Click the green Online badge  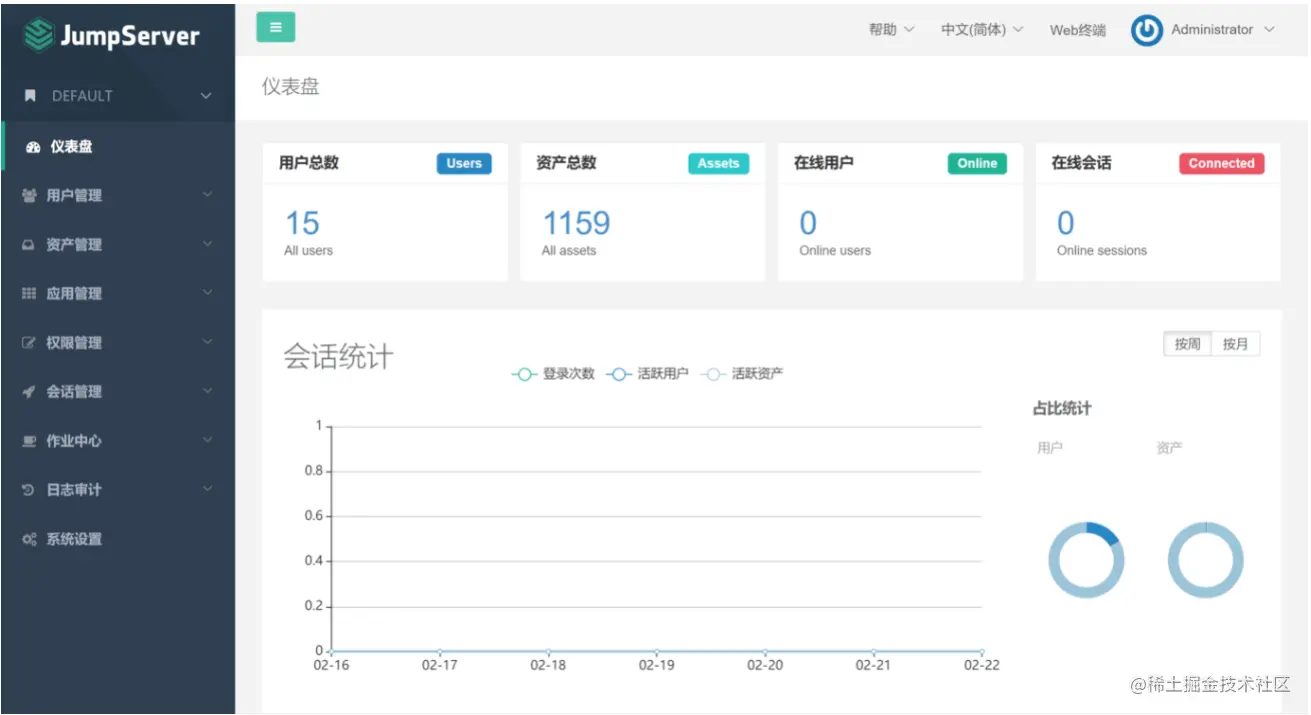pos(977,164)
